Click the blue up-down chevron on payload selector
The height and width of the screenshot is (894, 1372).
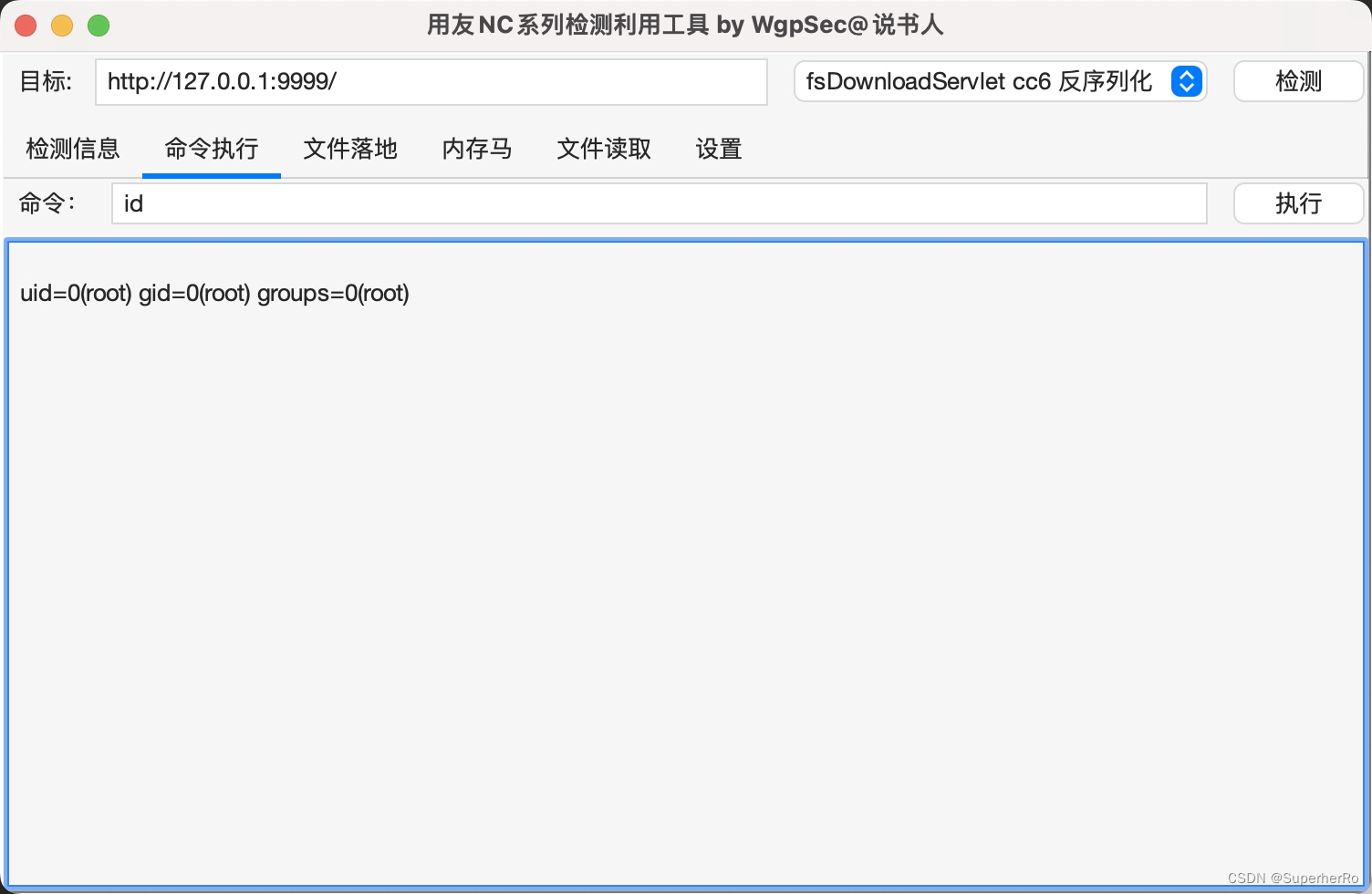(1186, 81)
